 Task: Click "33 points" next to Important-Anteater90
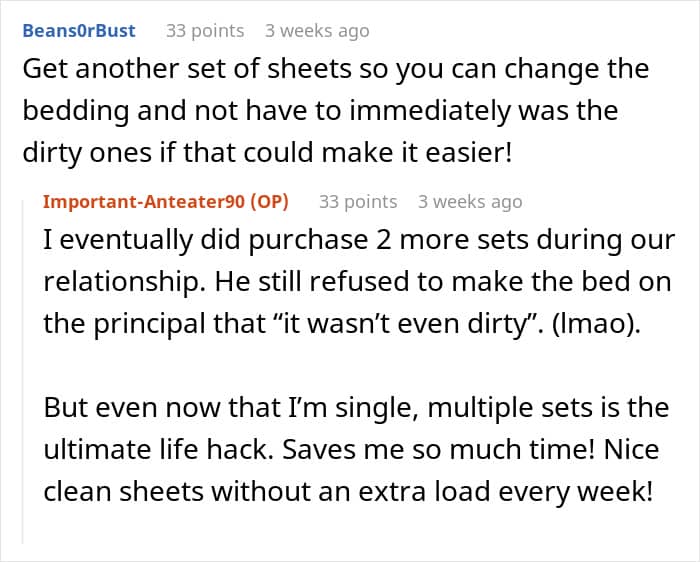tap(358, 202)
